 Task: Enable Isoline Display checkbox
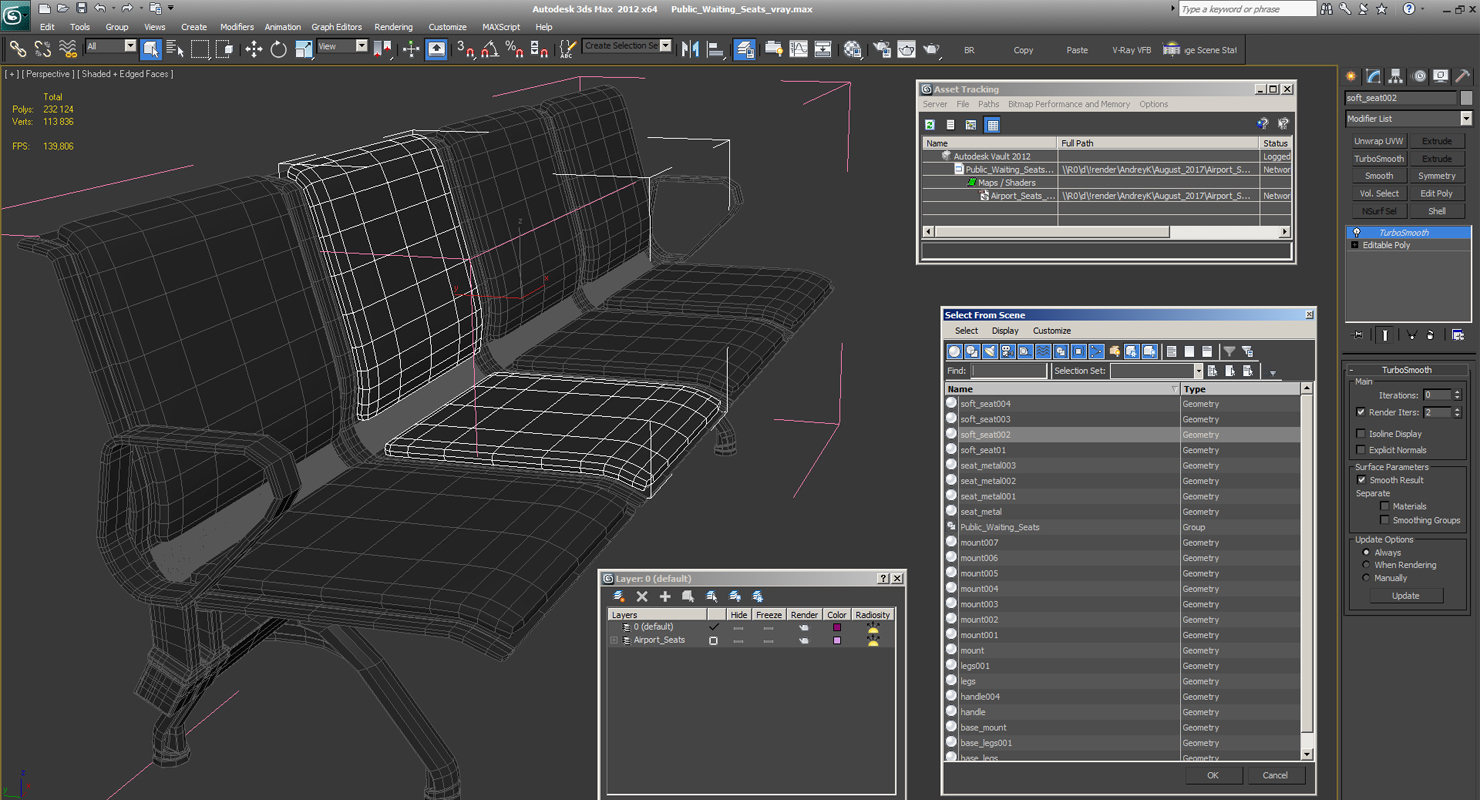click(x=1361, y=434)
